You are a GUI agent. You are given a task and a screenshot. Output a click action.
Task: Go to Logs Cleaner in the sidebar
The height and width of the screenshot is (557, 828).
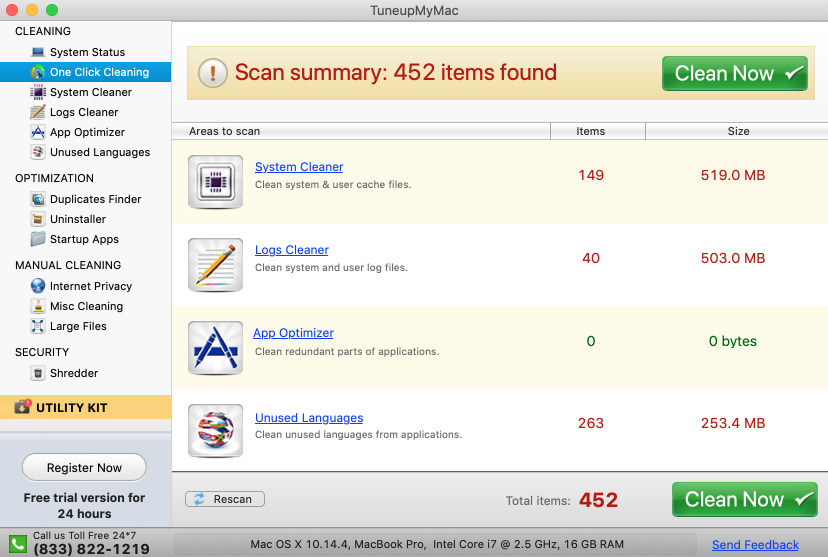86,112
